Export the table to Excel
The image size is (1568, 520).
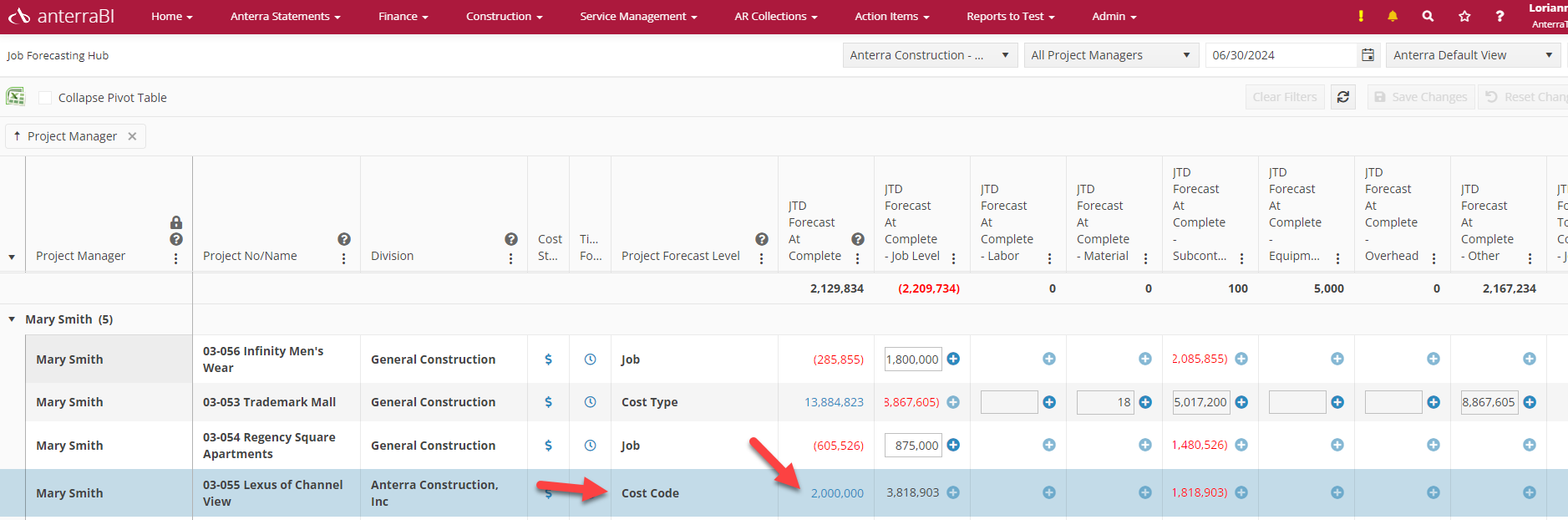pyautogui.click(x=15, y=97)
